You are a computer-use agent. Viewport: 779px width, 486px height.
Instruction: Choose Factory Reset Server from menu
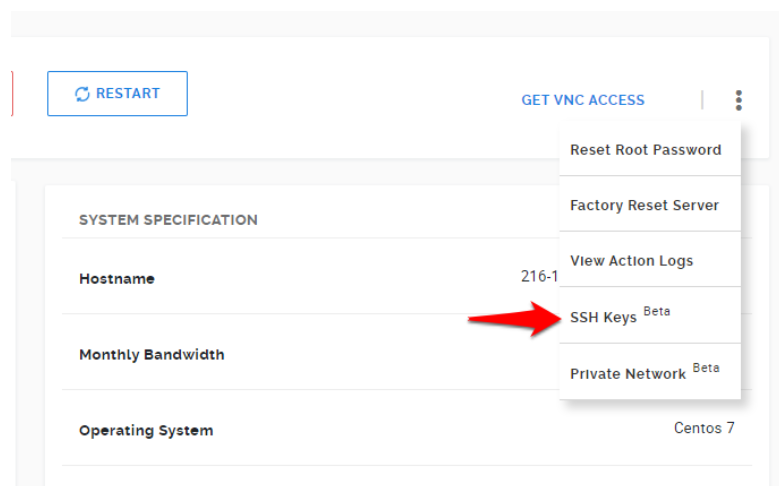(650, 204)
